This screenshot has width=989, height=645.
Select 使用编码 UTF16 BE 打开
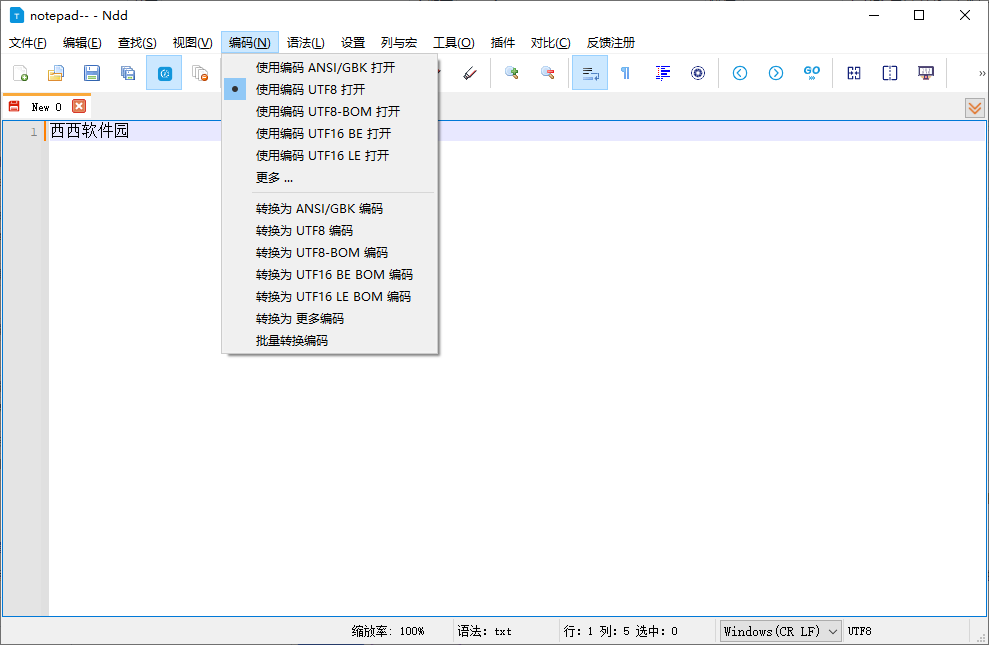(330, 134)
